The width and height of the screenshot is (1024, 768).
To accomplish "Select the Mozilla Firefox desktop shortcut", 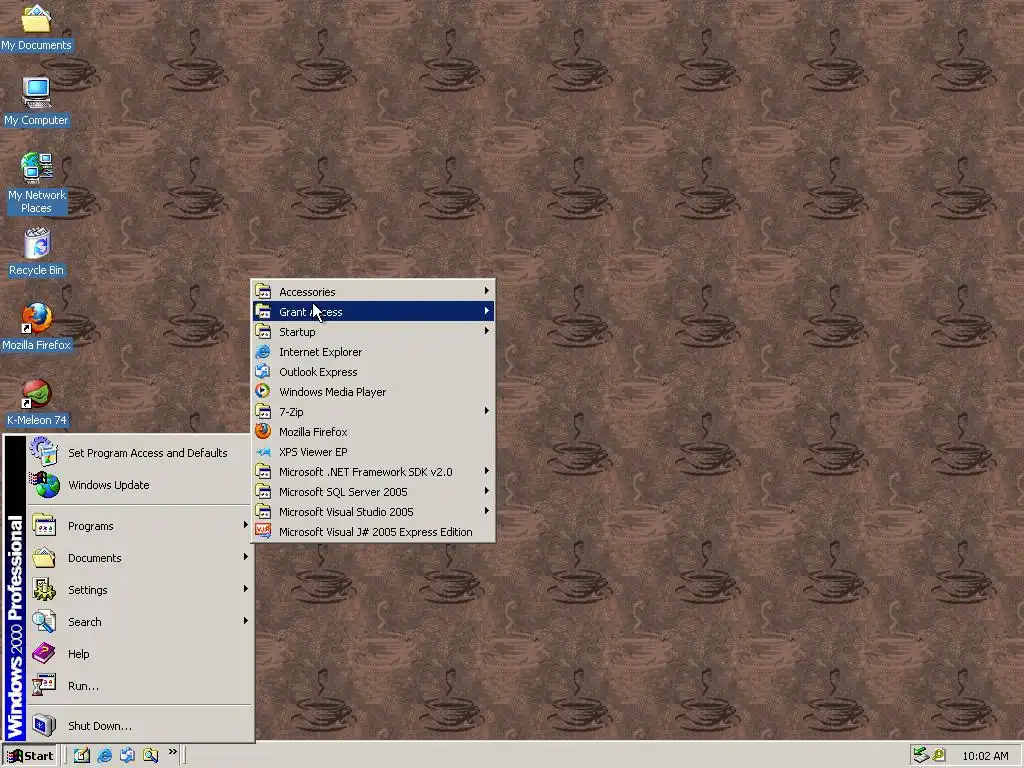I will 36,327.
